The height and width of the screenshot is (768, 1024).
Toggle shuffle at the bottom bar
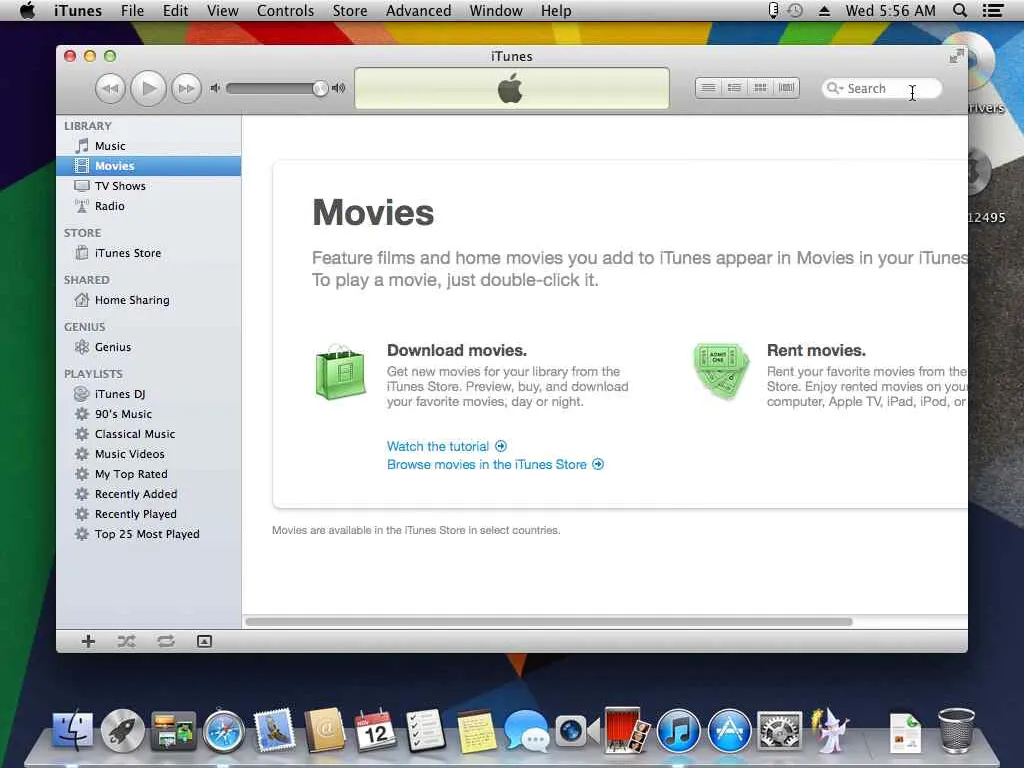127,641
